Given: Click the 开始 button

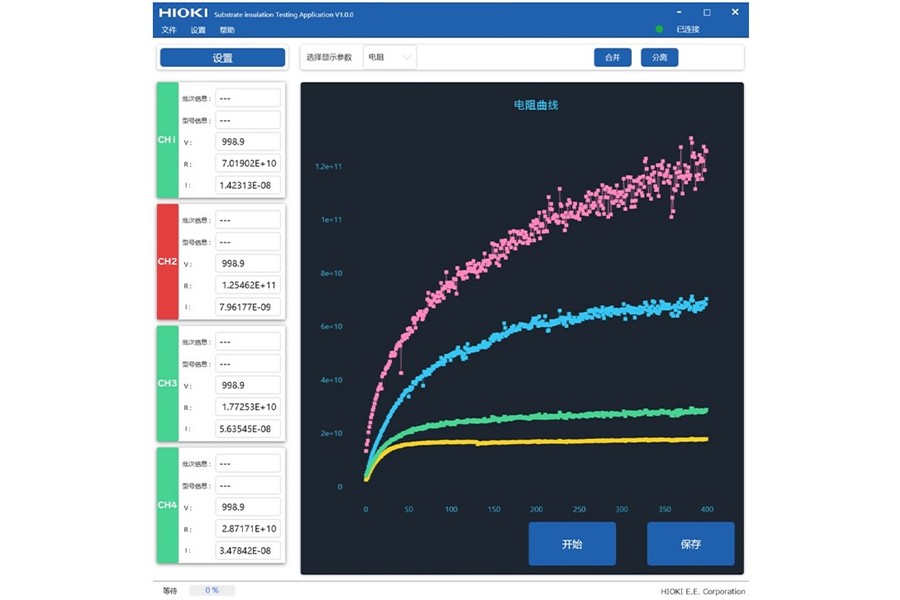Looking at the screenshot, I should (x=572, y=544).
